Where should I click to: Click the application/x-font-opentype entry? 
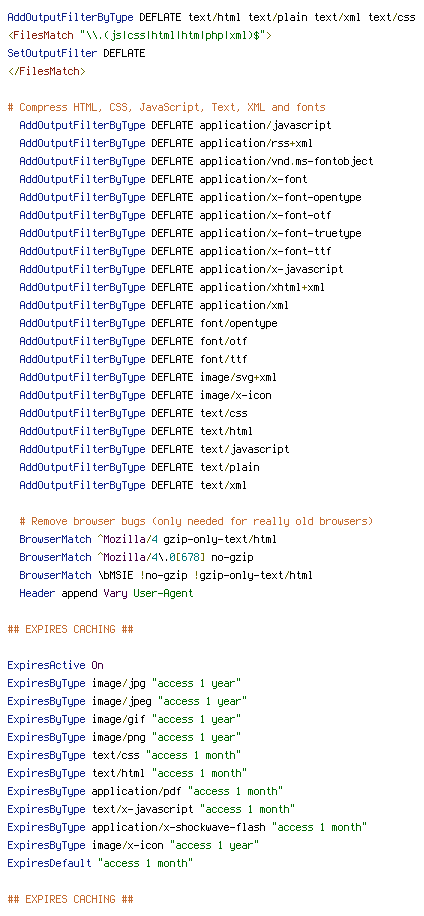[x=280, y=197]
